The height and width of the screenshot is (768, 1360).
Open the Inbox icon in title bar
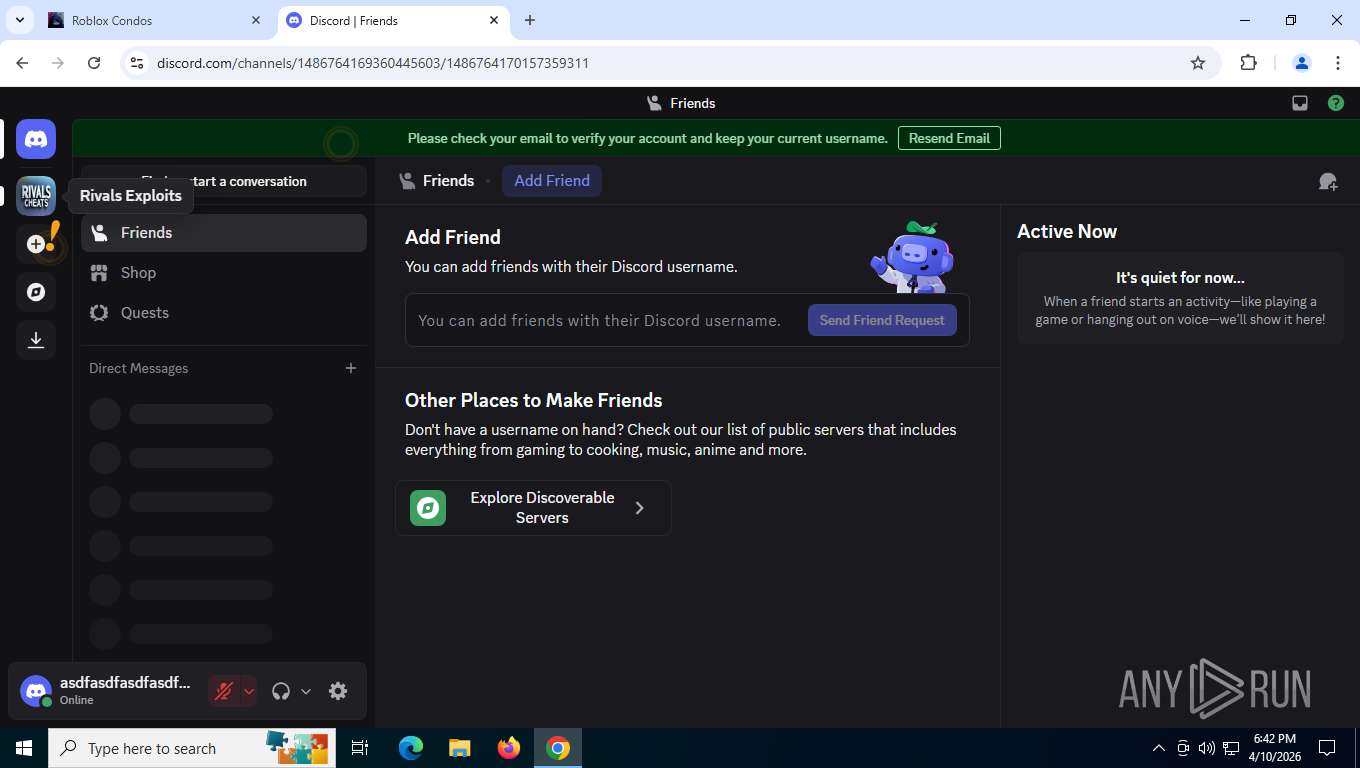click(x=1300, y=103)
